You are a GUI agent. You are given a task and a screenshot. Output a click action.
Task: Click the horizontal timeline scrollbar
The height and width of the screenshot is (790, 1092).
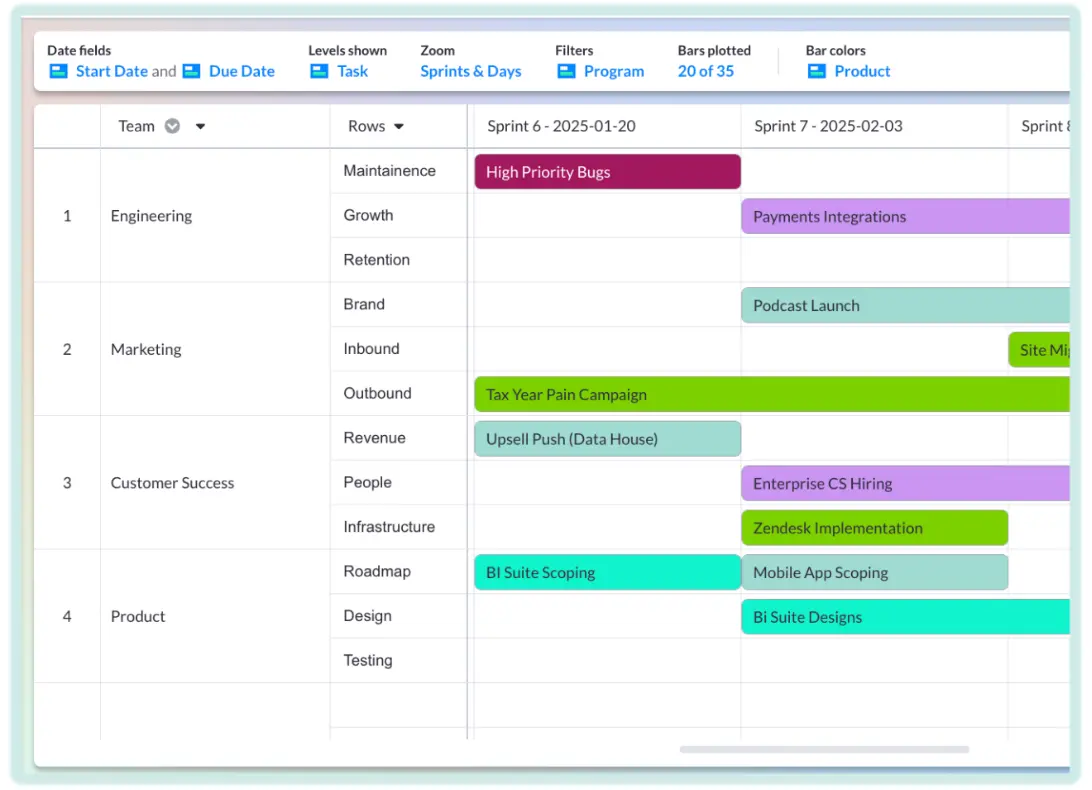pyautogui.click(x=824, y=750)
